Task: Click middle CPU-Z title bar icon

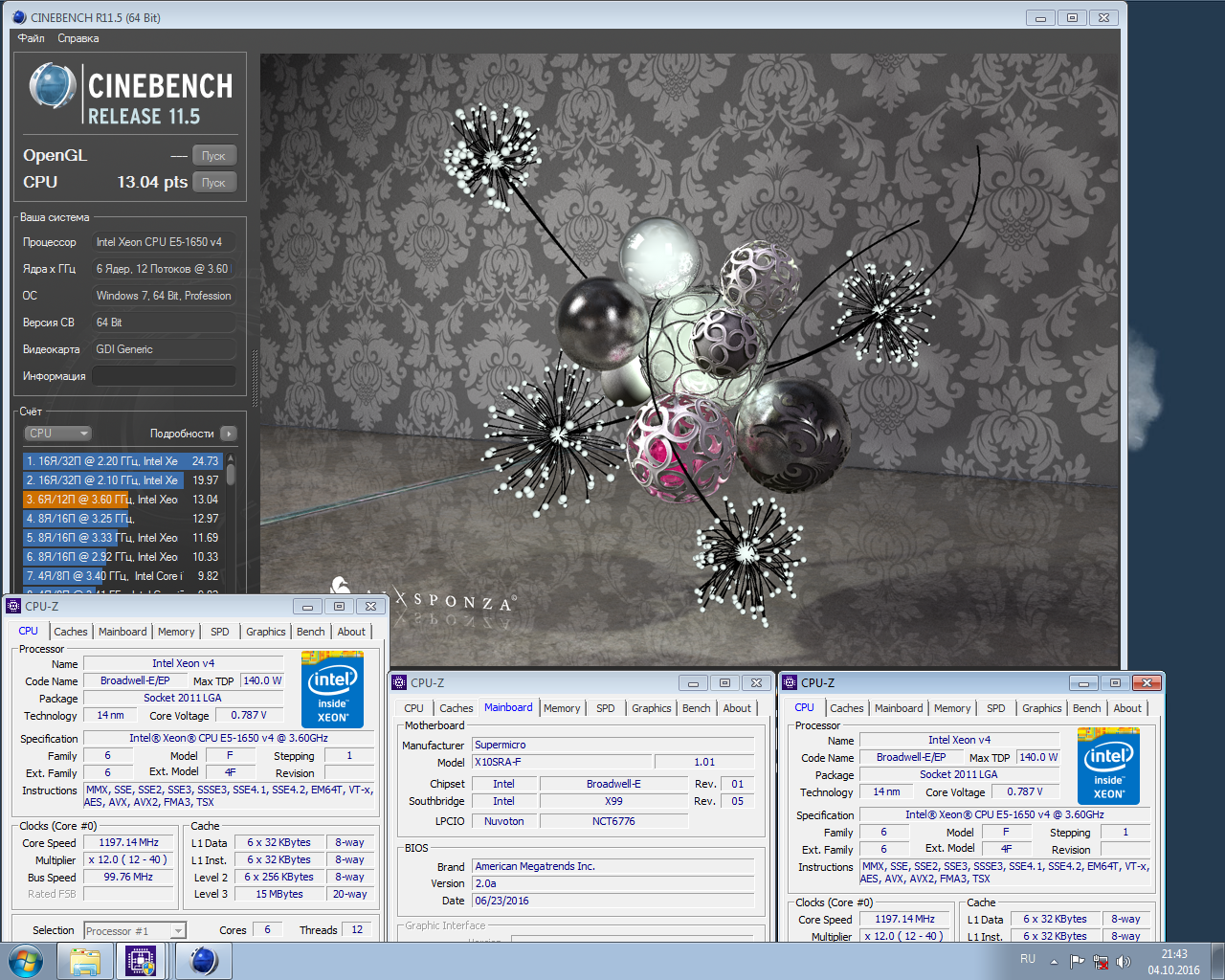Action: [x=399, y=682]
